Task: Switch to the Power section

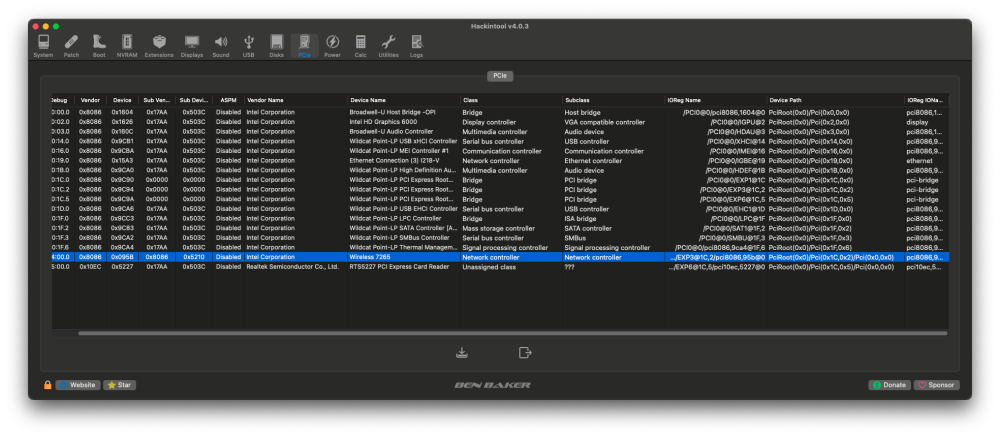Action: point(332,46)
